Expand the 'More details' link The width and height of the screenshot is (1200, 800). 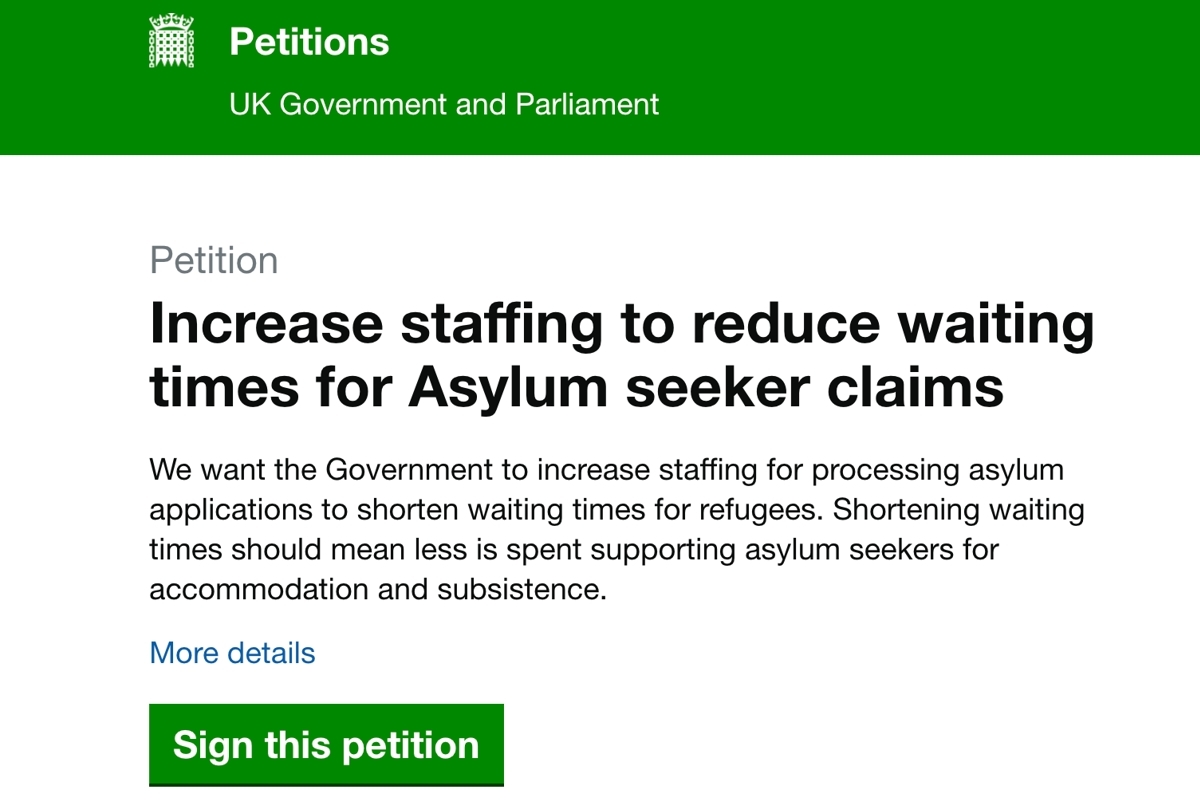[x=232, y=653]
